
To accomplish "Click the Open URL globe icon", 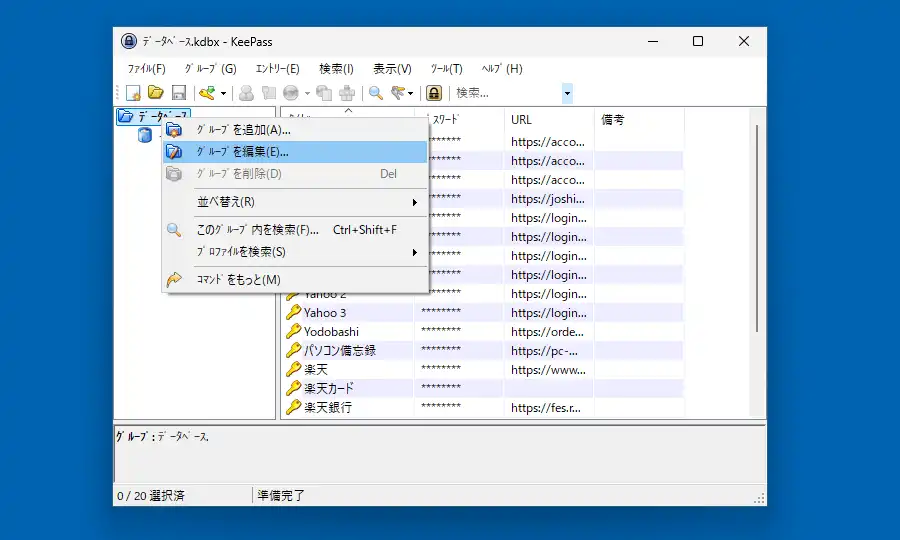I will coord(291,93).
